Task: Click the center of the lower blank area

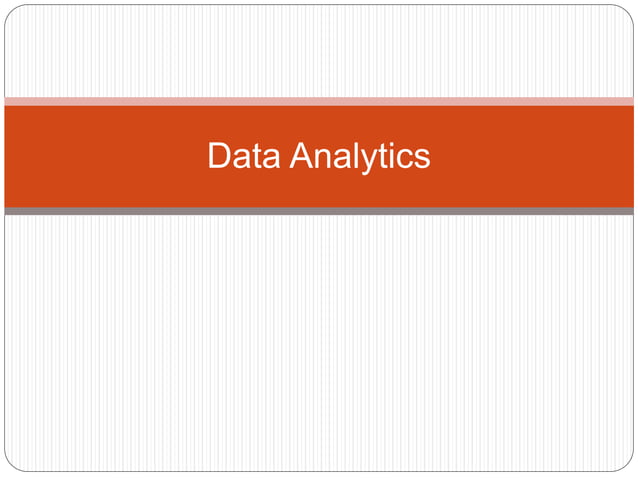Action: (x=319, y=343)
